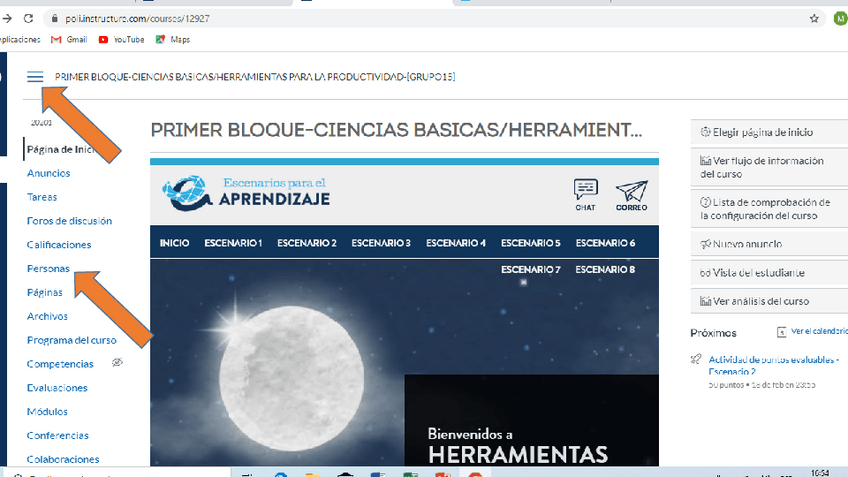The width and height of the screenshot is (848, 477).
Task: Select the INICIO tab in banner
Action: pos(175,243)
